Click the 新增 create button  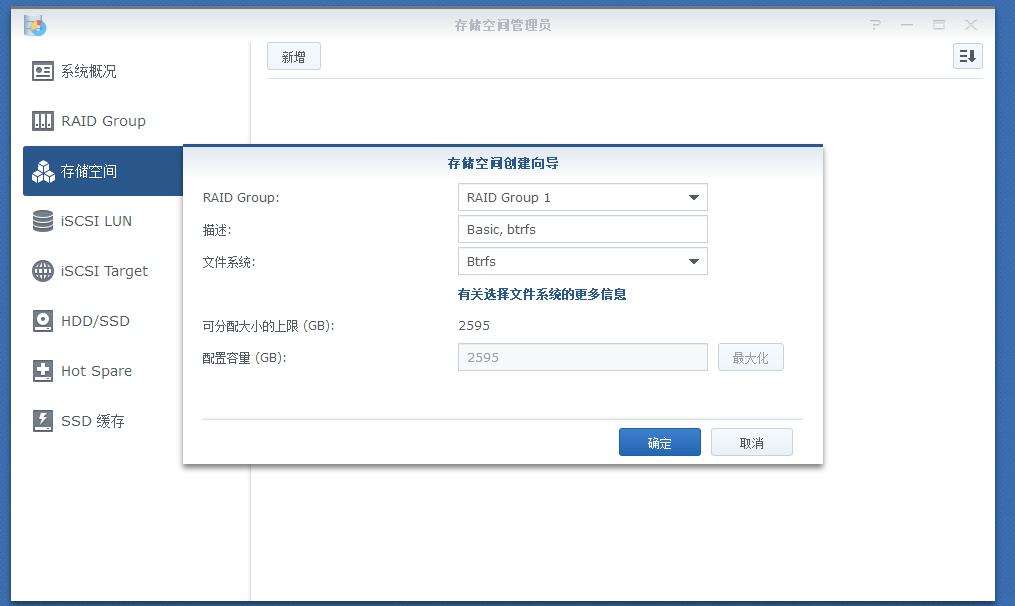[293, 56]
